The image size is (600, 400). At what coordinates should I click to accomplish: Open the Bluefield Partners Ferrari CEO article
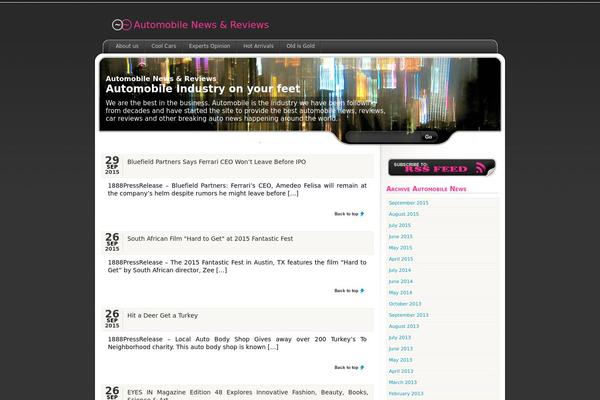pyautogui.click(x=217, y=162)
